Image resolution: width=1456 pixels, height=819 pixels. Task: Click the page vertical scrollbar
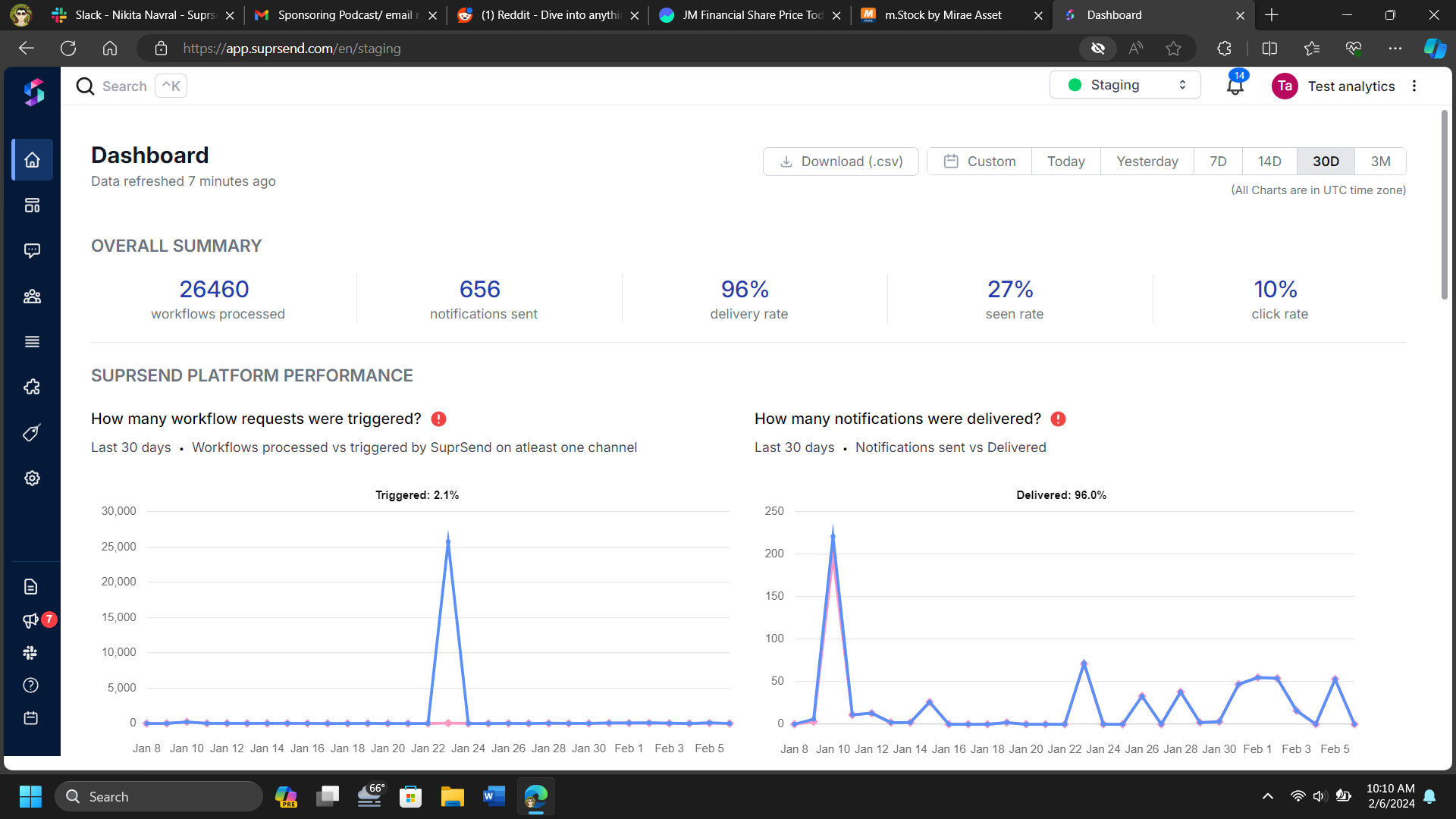coord(1444,205)
